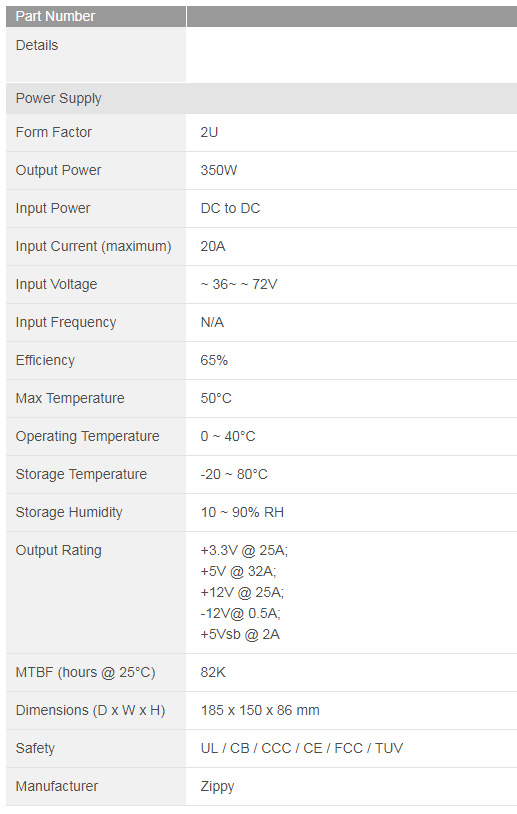Image resolution: width=517 pixels, height=814 pixels.
Task: Click the Safety certifications UL / CB / CCC value
Action: click(x=302, y=748)
